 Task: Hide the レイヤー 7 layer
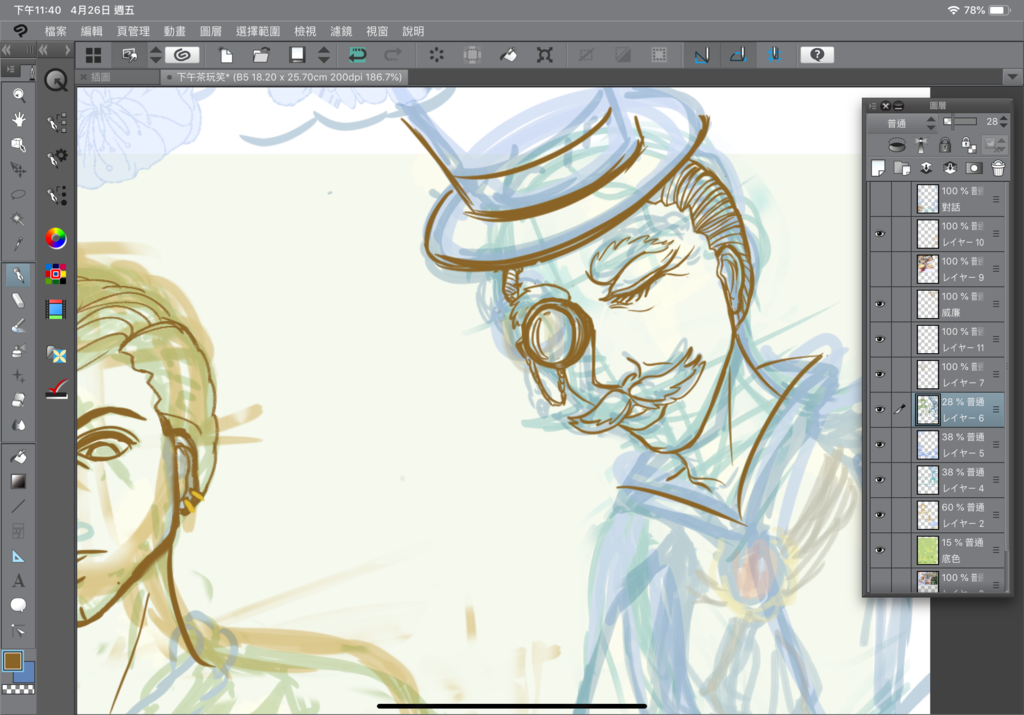[880, 375]
